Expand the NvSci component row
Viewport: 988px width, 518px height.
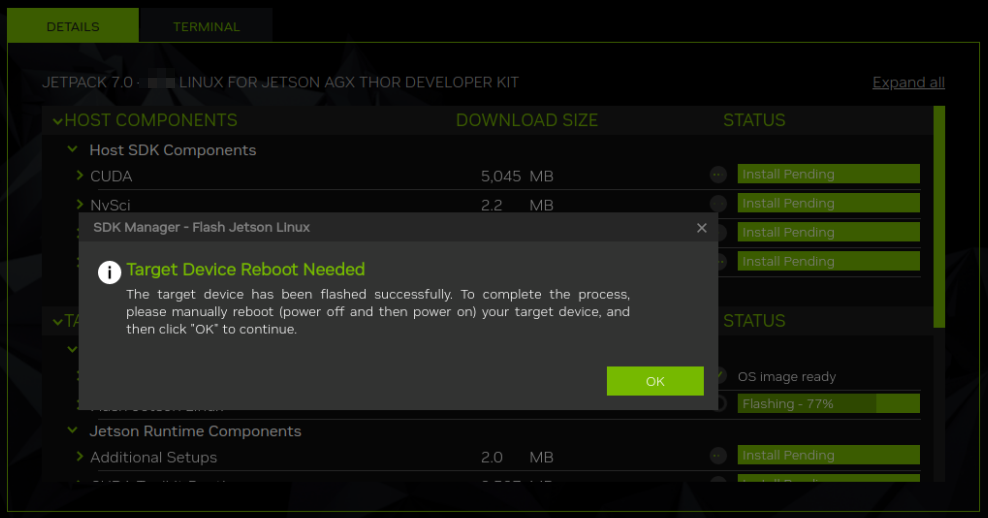pyautogui.click(x=80, y=204)
